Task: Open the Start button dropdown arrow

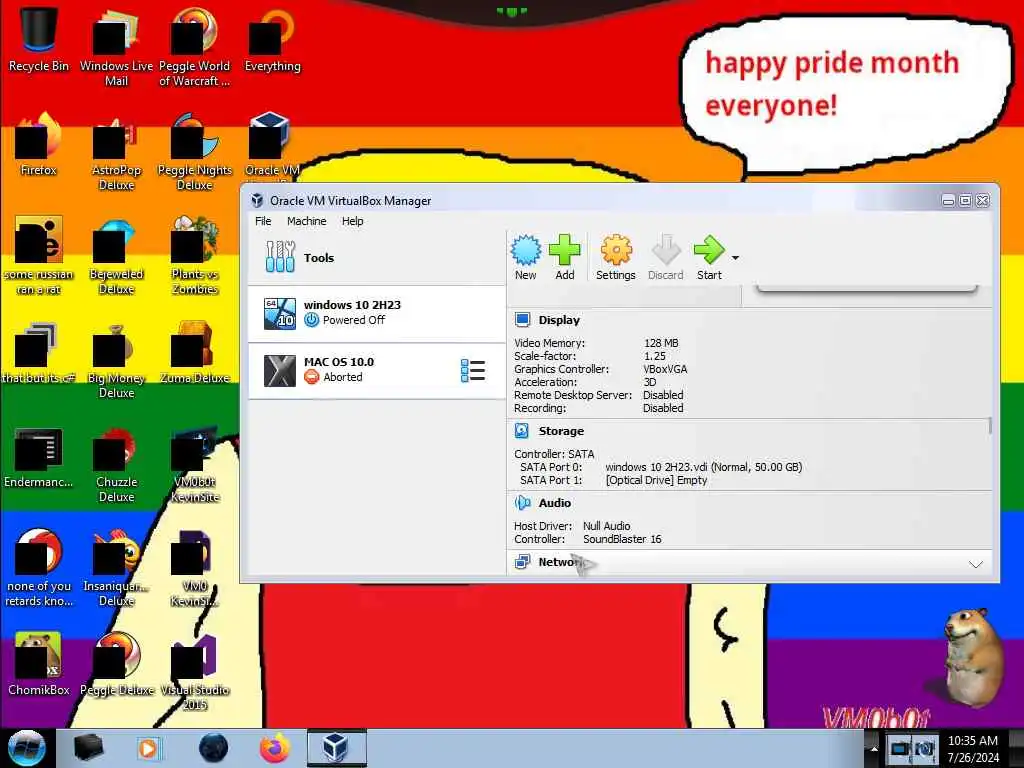Action: point(735,258)
